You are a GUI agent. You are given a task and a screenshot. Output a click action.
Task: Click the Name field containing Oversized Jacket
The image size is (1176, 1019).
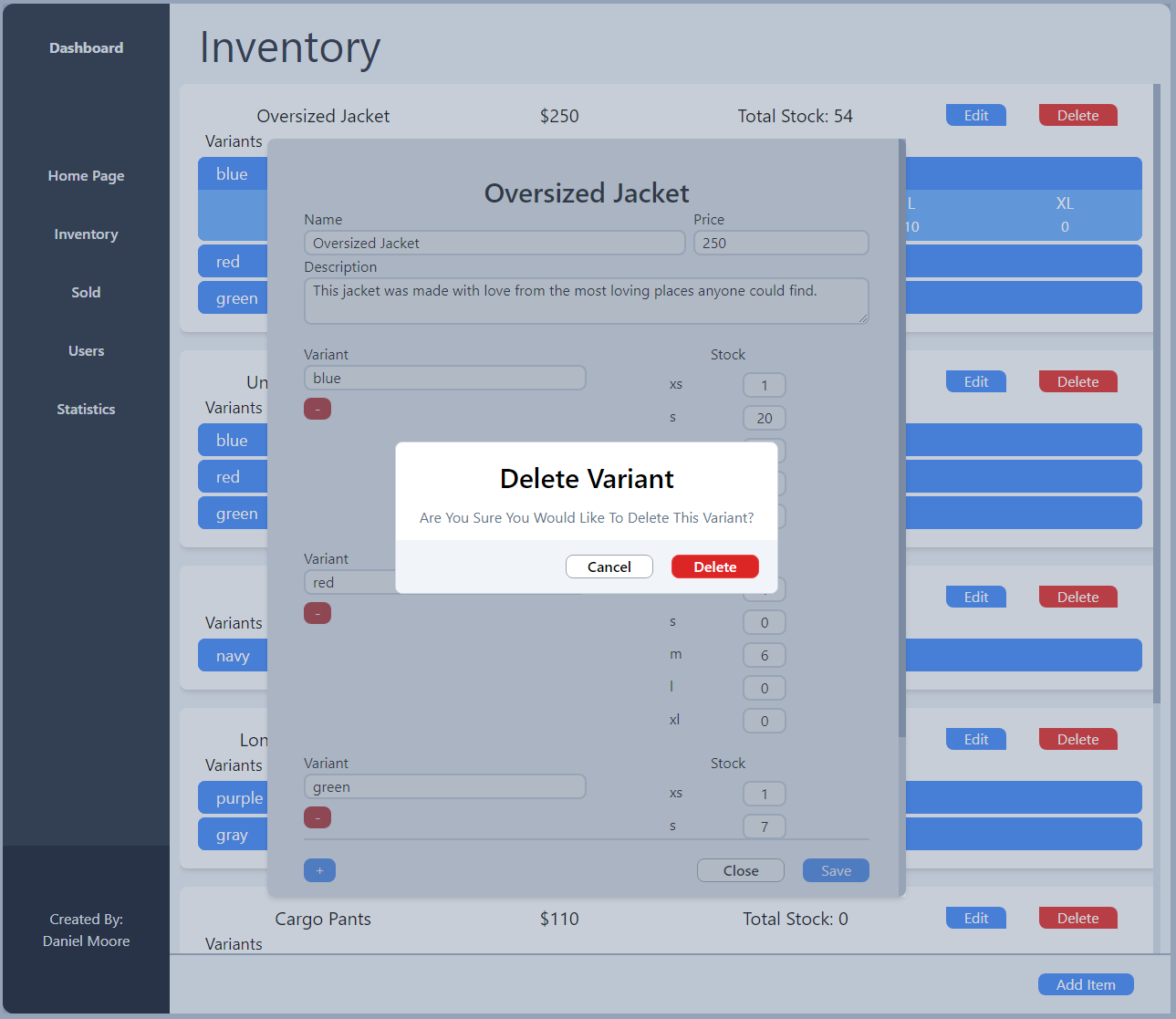point(494,243)
